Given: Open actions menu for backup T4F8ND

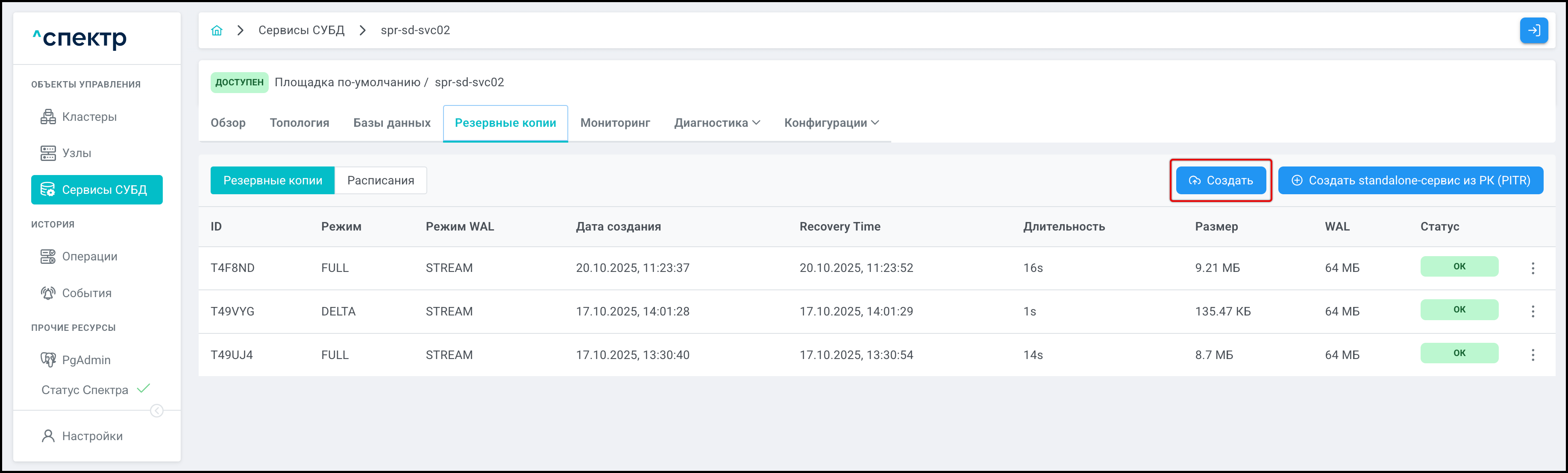Looking at the screenshot, I should coord(1533,268).
